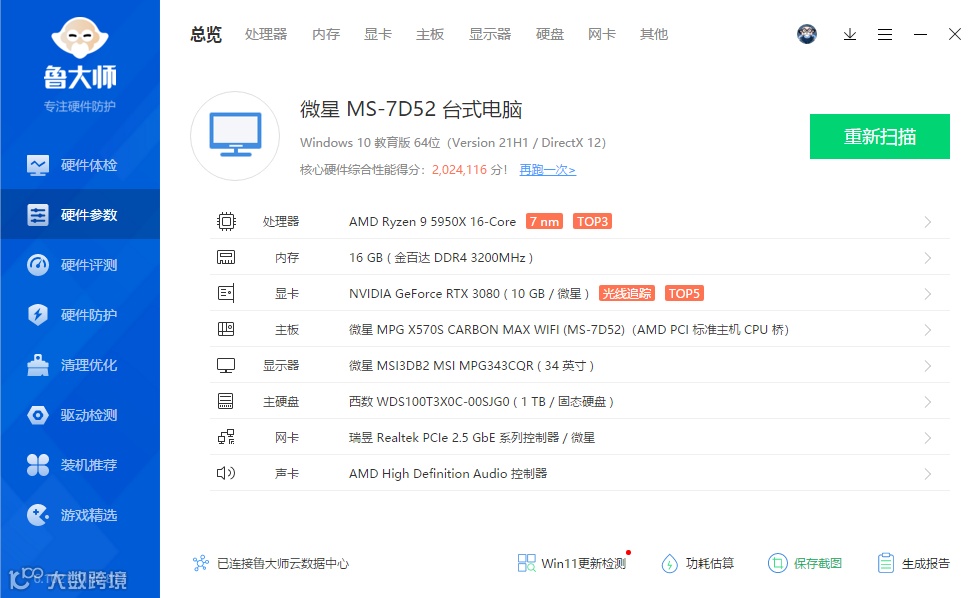Expand the 处理器 row chevron

(x=928, y=222)
